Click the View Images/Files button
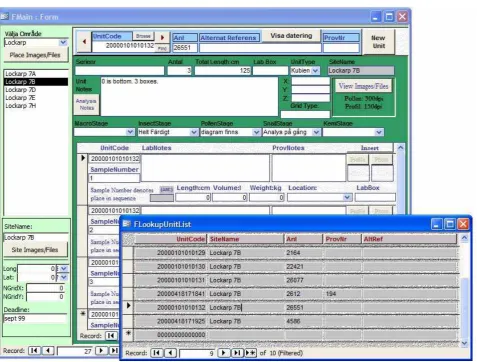Viewport: 477px width, 362px height. 363,86
